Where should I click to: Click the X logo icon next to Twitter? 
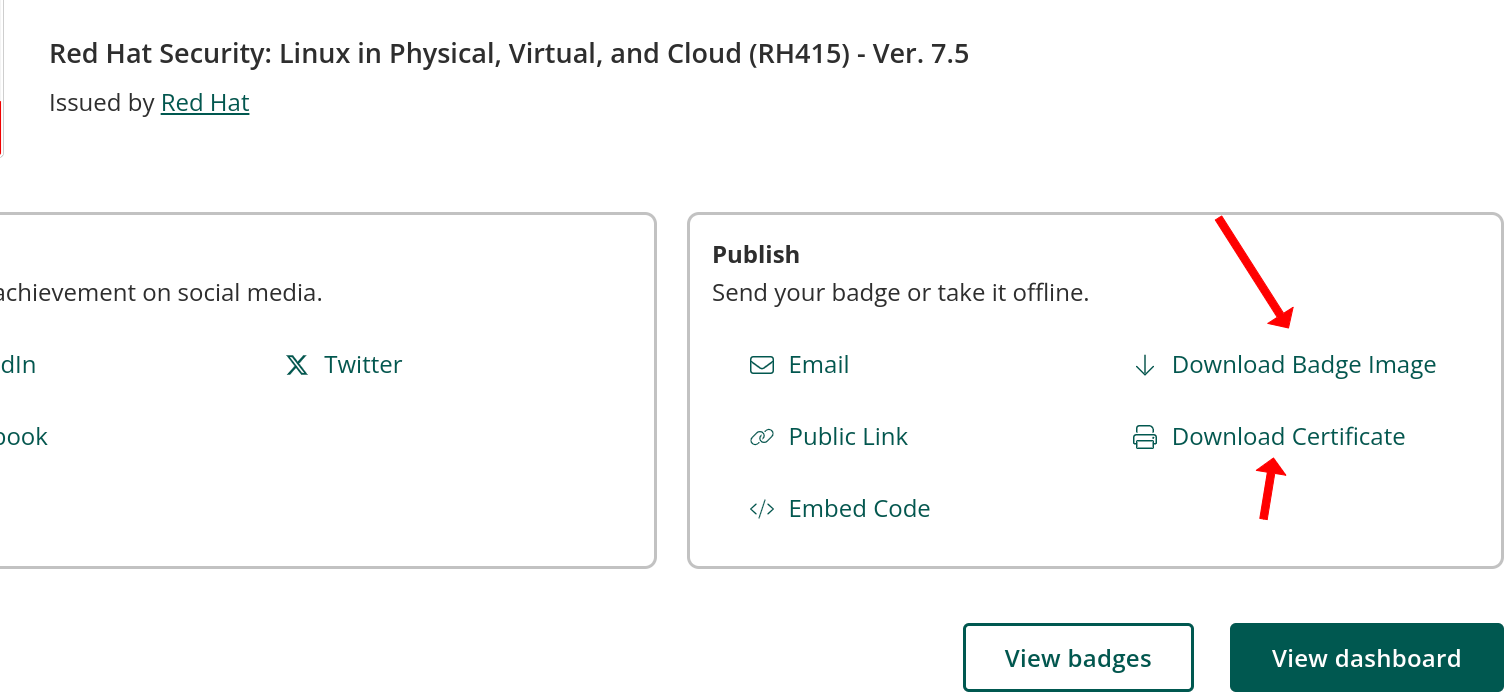click(296, 364)
